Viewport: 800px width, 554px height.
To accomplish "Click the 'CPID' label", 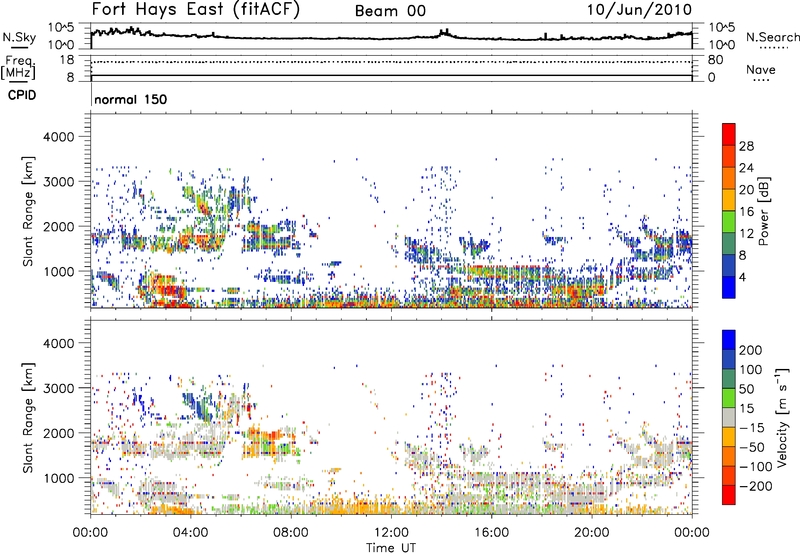I will click(x=22, y=95).
